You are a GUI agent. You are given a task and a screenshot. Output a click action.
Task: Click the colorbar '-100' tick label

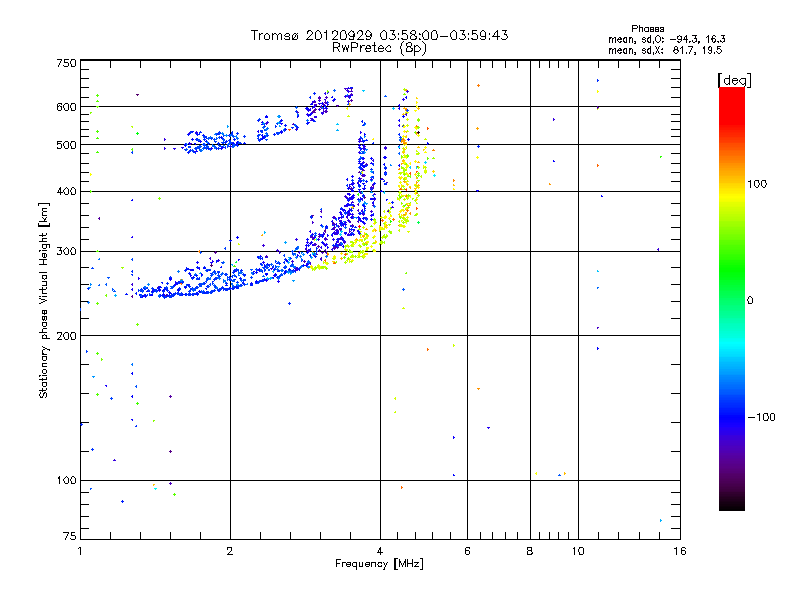coord(761,417)
